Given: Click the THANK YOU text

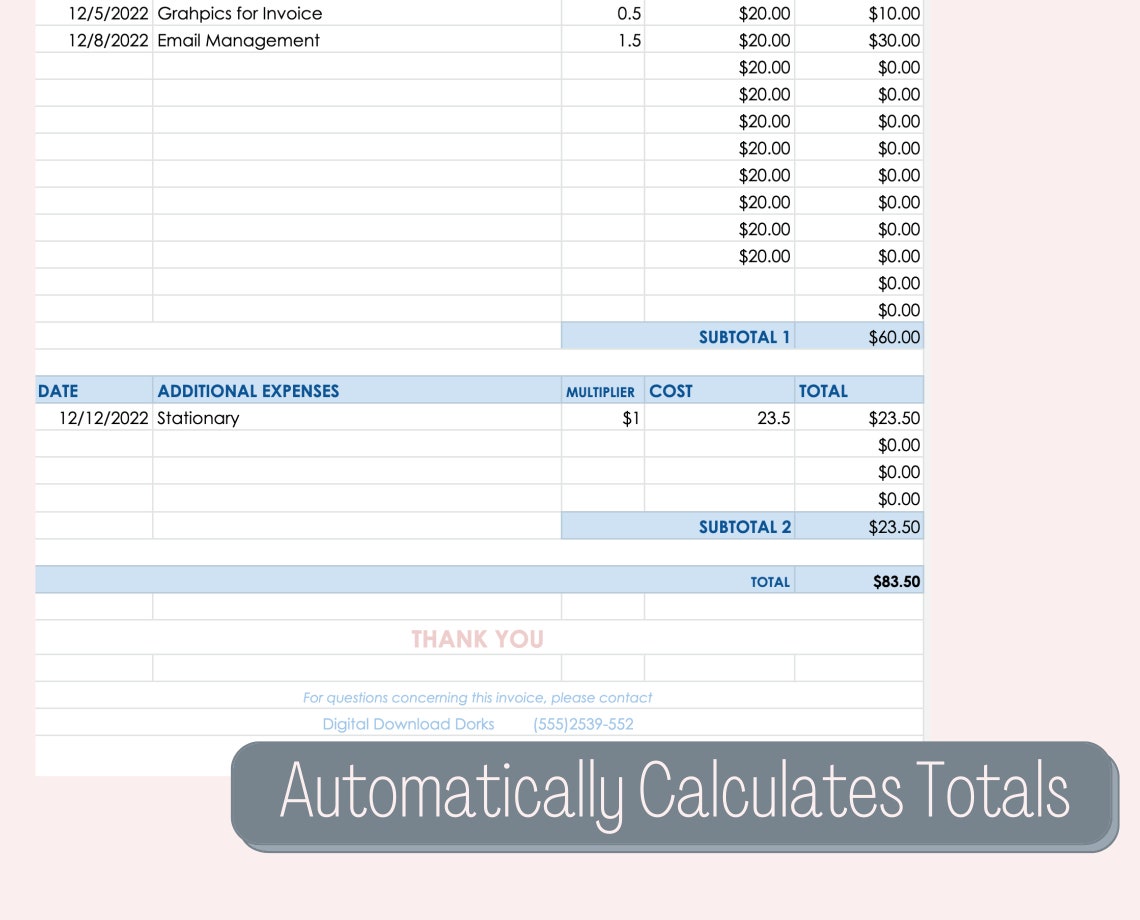Looking at the screenshot, I should pyautogui.click(x=477, y=639).
